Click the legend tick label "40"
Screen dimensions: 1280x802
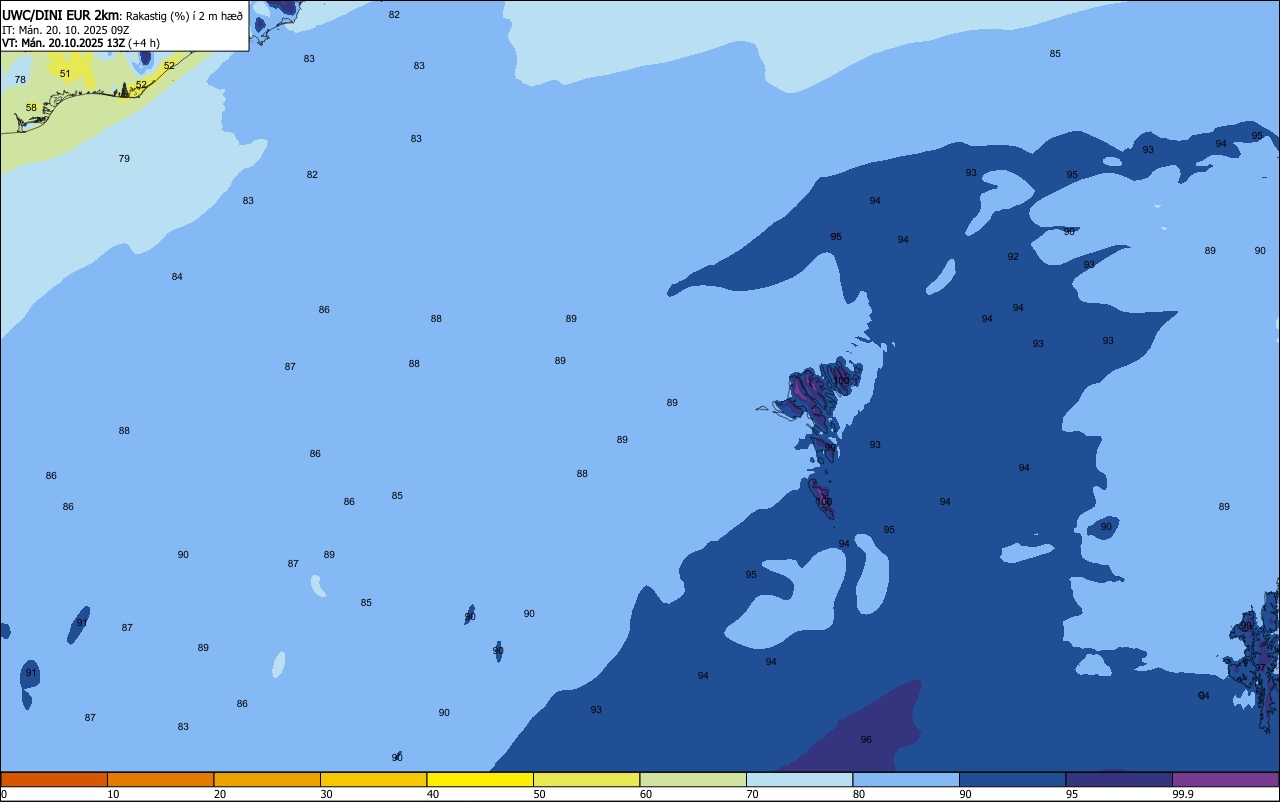coord(433,794)
